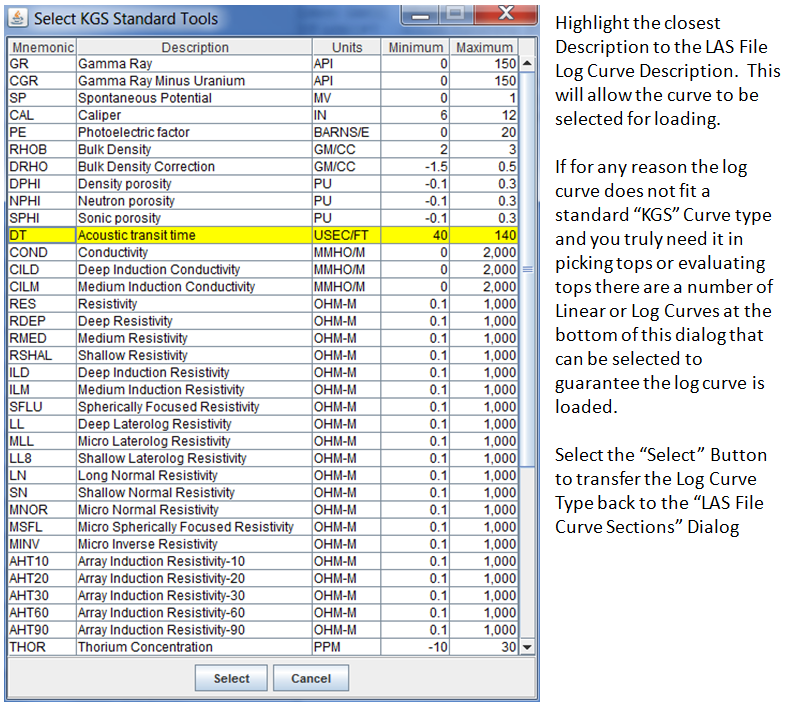Click the Java icon in title bar
Viewport: 788px width, 709px height.
[18, 18]
